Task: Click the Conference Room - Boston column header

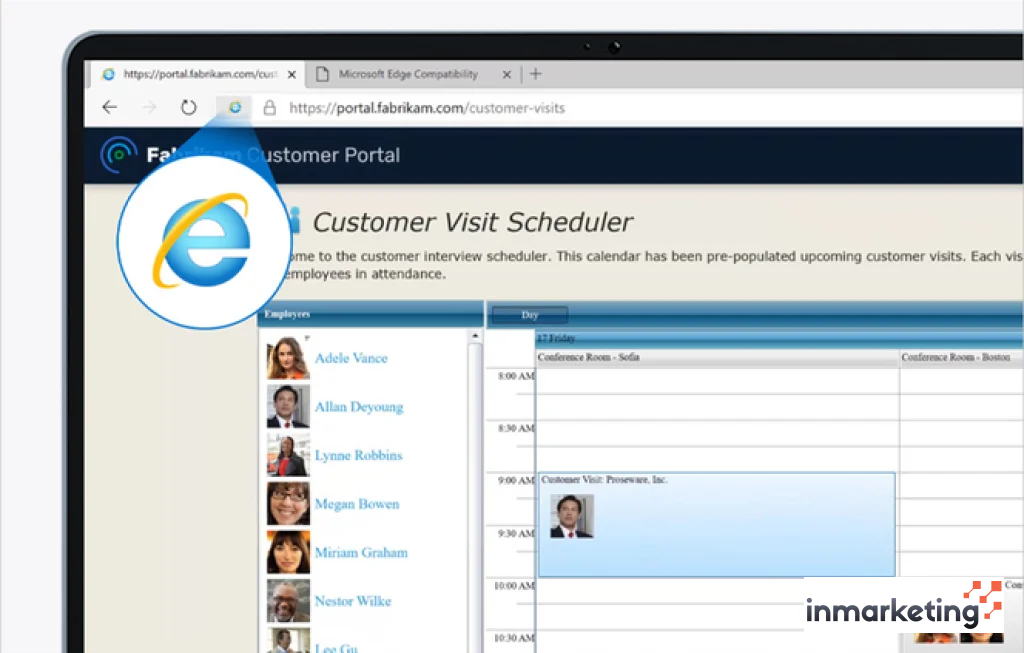Action: point(955,357)
